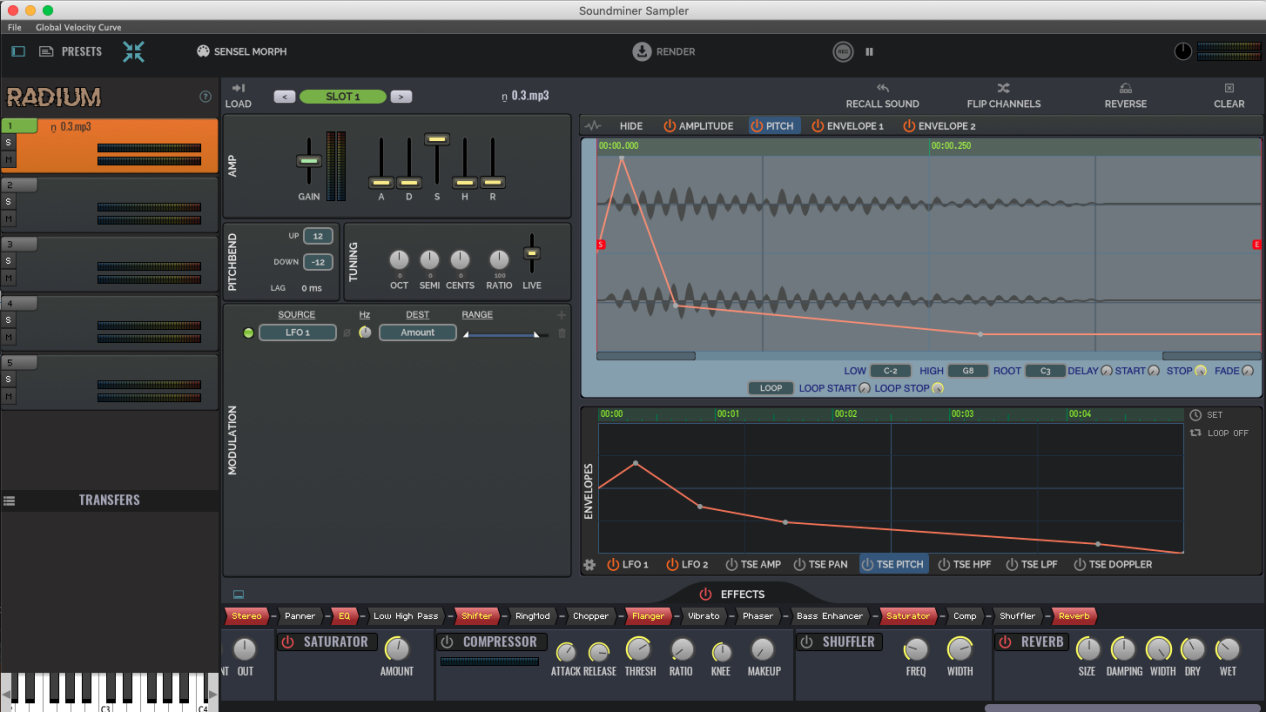
Task: Click the LOOP button
Action: (770, 388)
